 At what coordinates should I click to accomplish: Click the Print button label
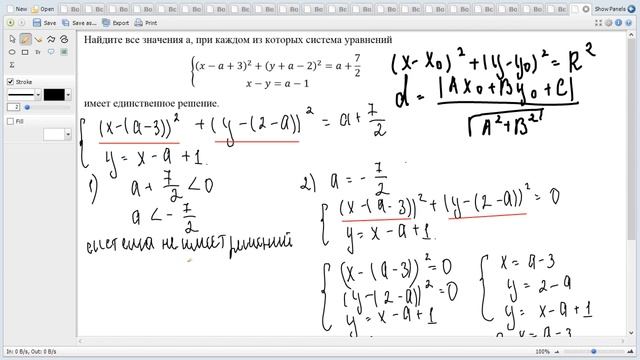(151, 23)
